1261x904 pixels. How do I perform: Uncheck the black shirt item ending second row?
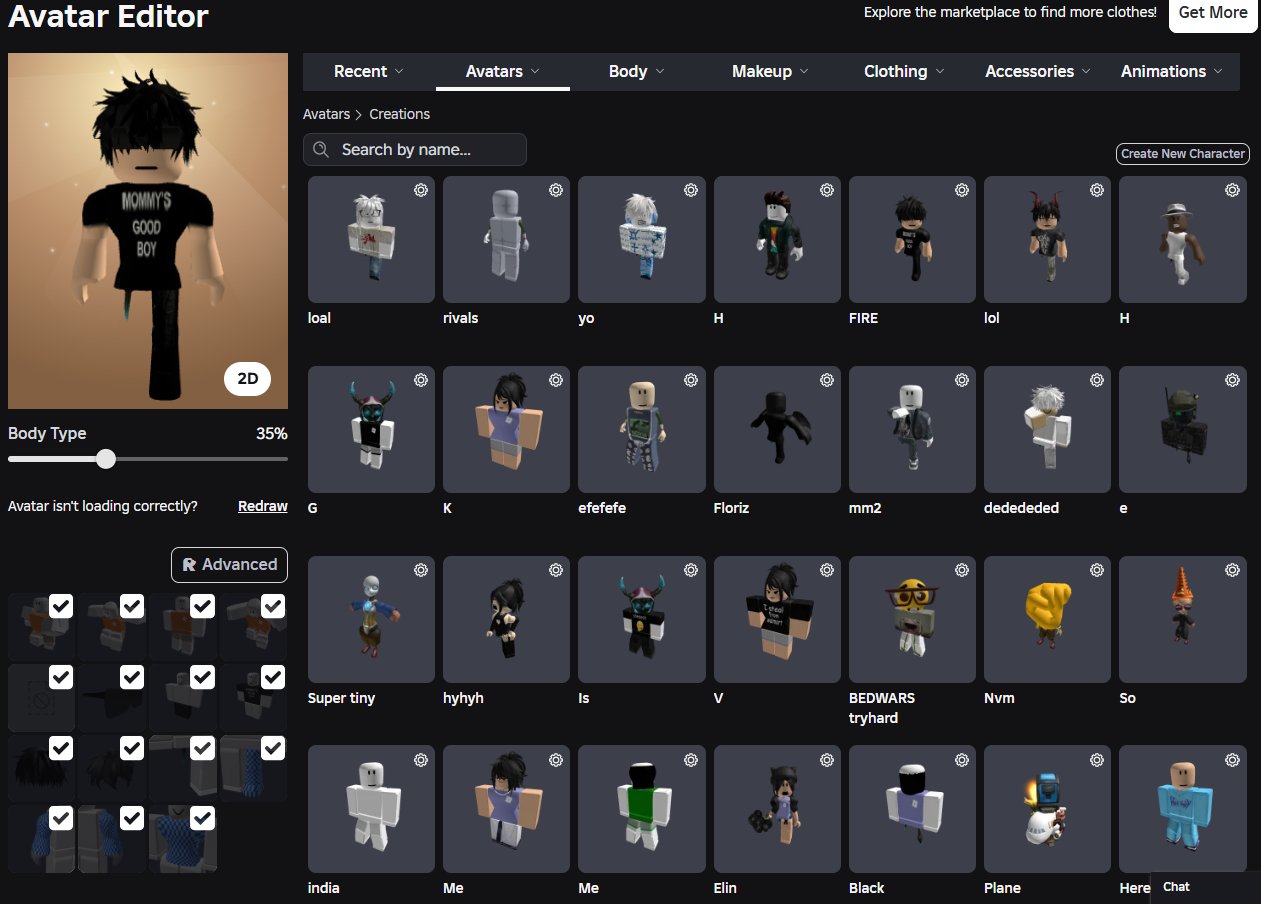pos(273,677)
